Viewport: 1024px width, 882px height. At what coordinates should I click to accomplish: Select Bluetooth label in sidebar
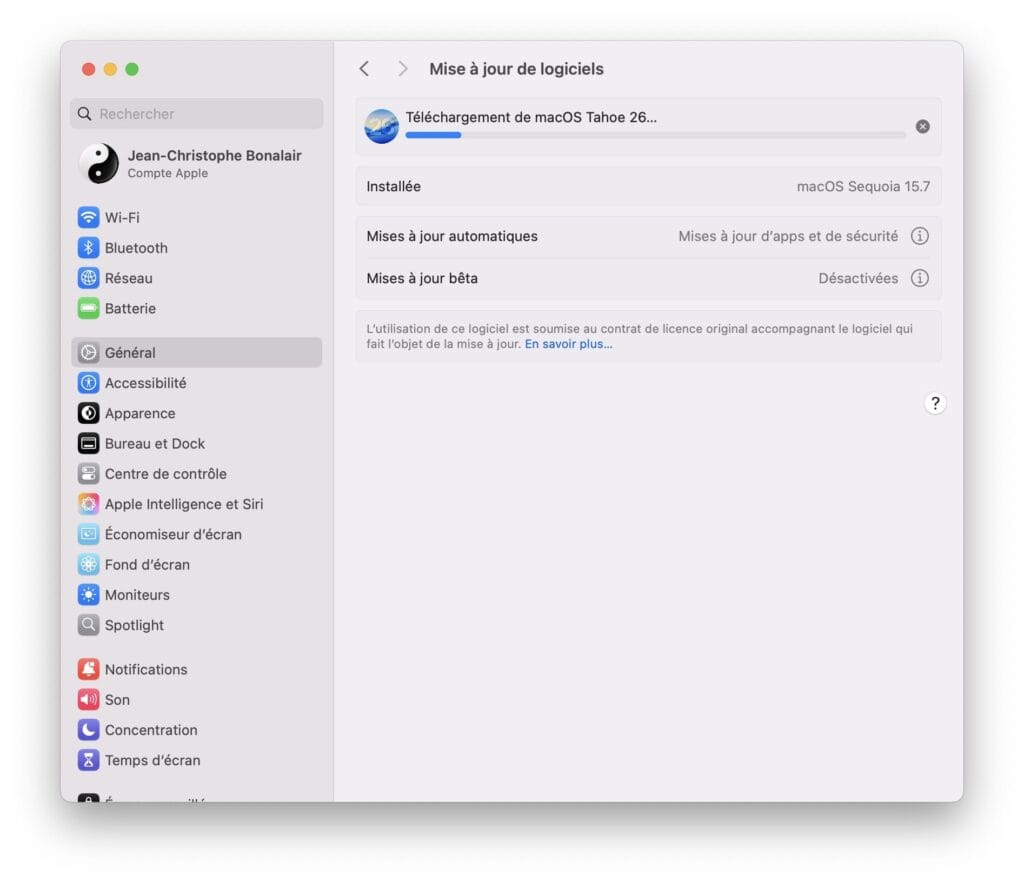pos(136,248)
